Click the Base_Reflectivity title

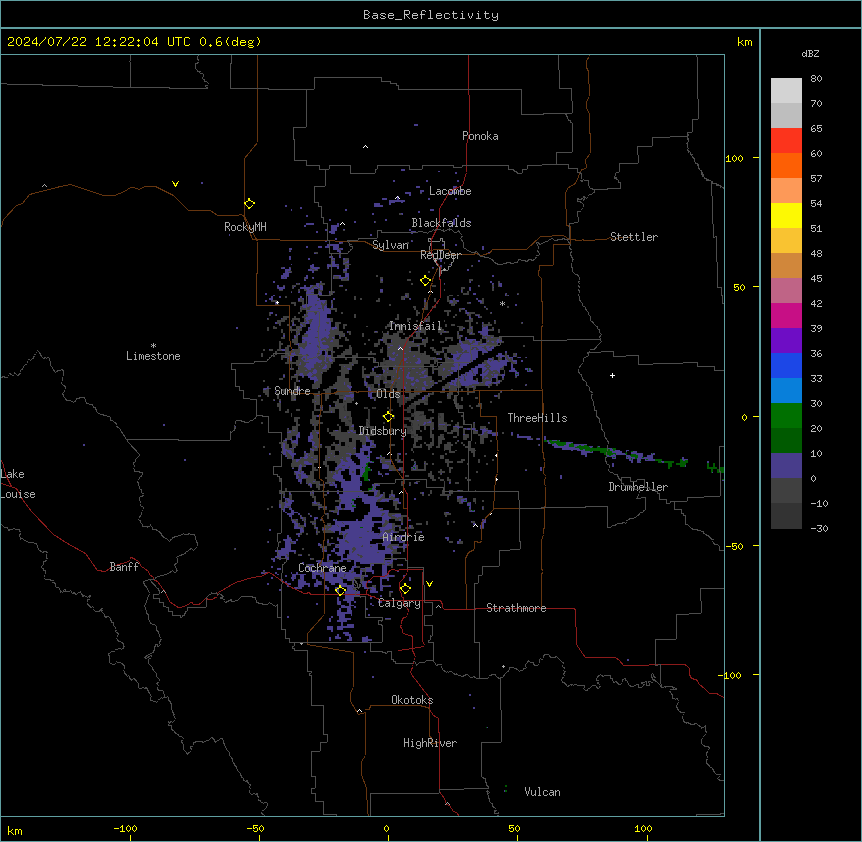431,15
